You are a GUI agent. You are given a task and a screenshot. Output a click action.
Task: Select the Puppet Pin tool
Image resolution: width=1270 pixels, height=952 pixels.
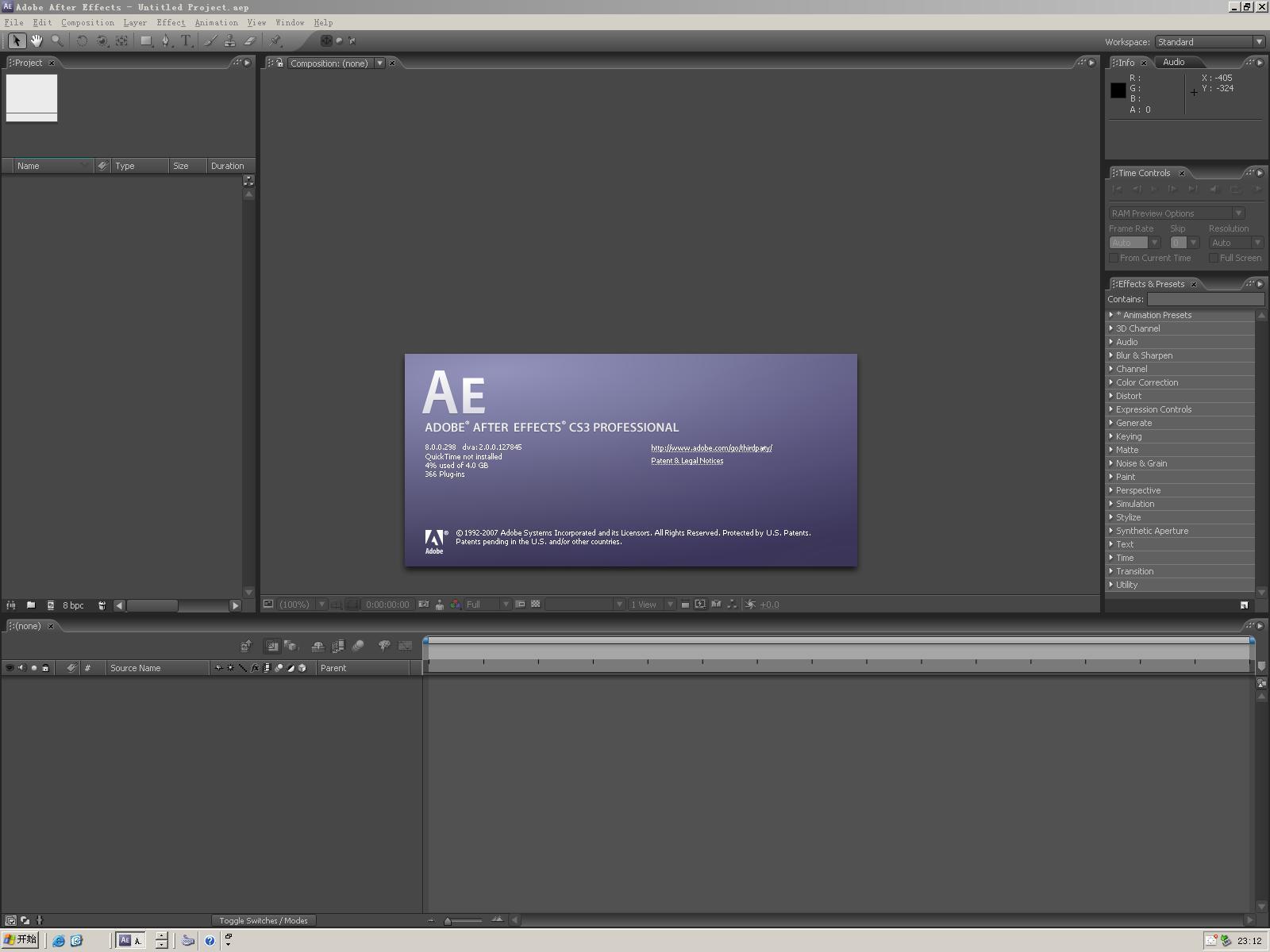275,40
